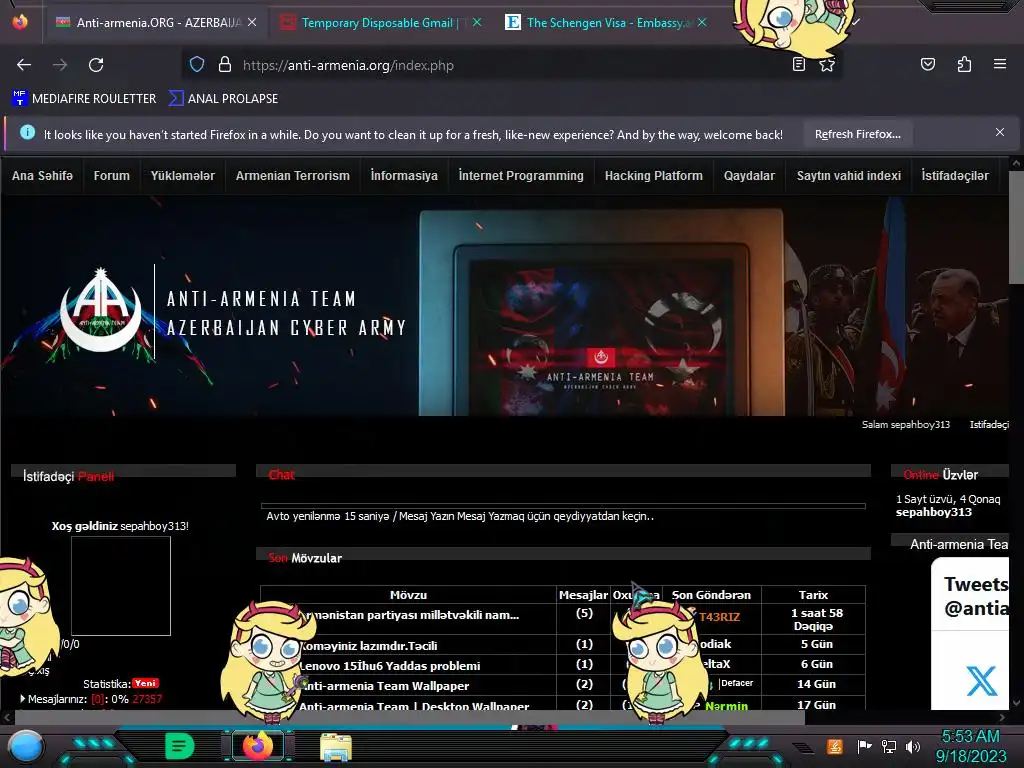Open T43RIZ user profile link
Screen dimensions: 1024x768
[719, 616]
